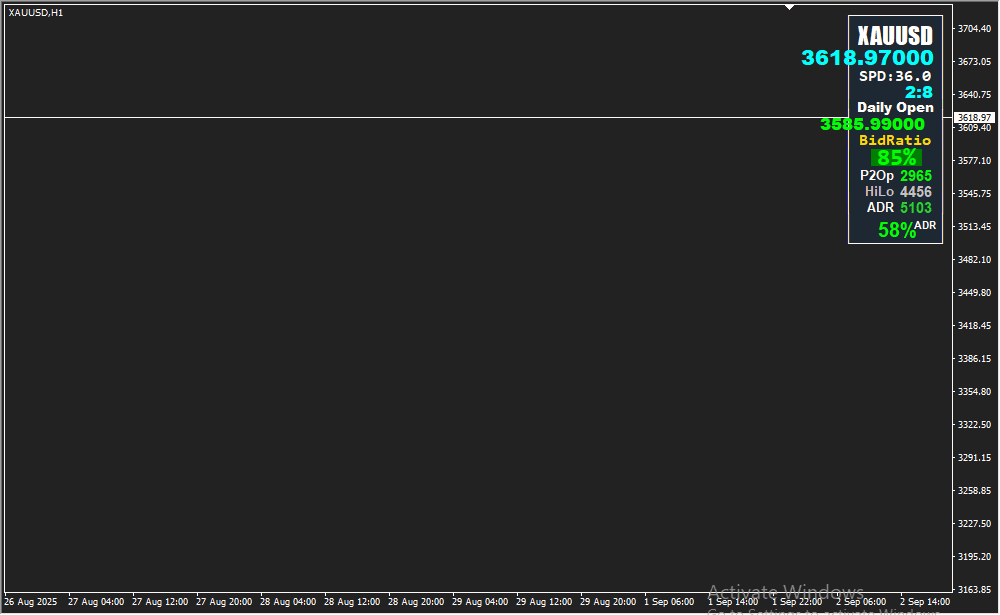The height and width of the screenshot is (615, 1000).
Task: Click the 26 Aug 2025 date on time axis
Action: [31, 602]
